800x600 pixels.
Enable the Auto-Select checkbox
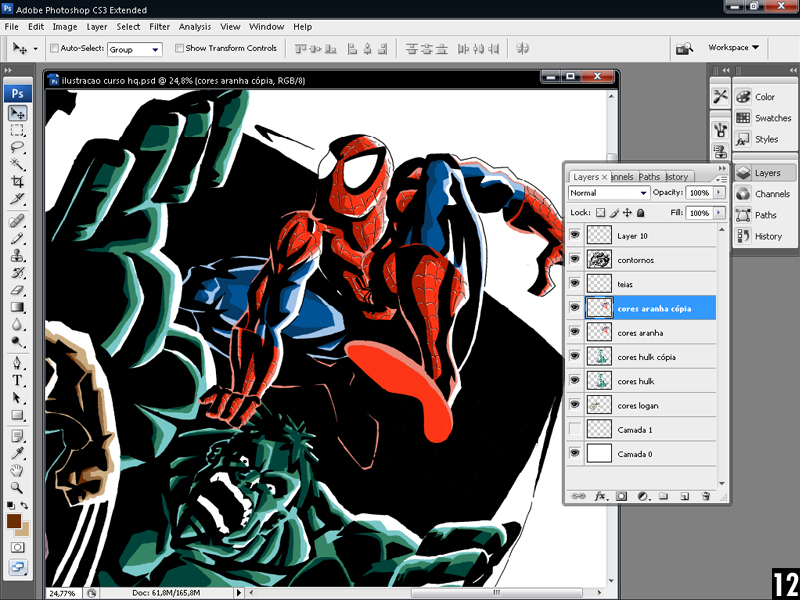tap(54, 48)
